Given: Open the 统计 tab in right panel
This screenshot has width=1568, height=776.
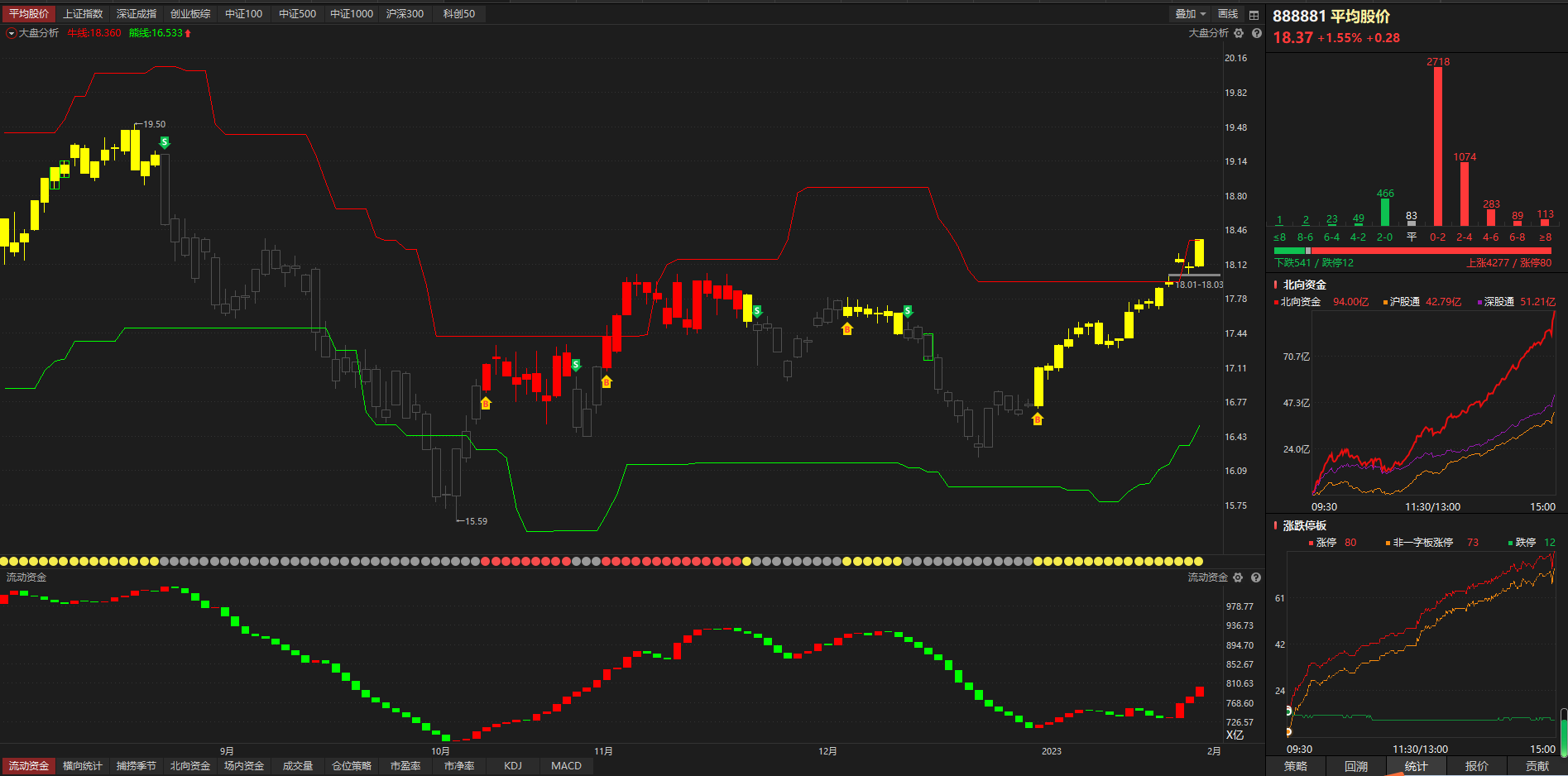Looking at the screenshot, I should (x=1417, y=766).
